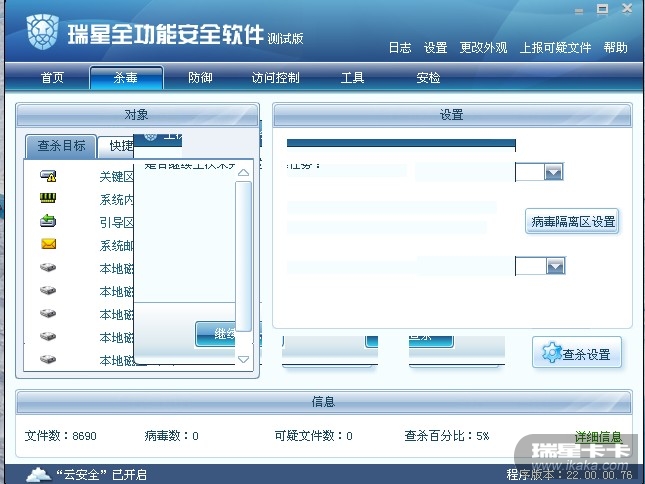Viewport: 645px width, 484px height.
Task: Switch to the 工具 tab
Action: [352, 77]
